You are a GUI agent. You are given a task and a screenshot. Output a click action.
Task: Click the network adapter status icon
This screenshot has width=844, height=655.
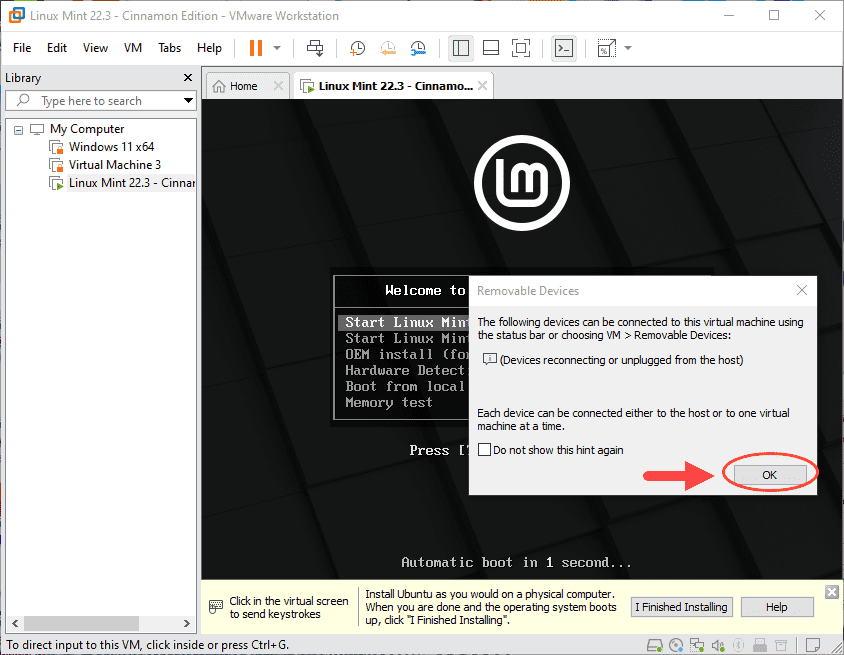coord(697,645)
